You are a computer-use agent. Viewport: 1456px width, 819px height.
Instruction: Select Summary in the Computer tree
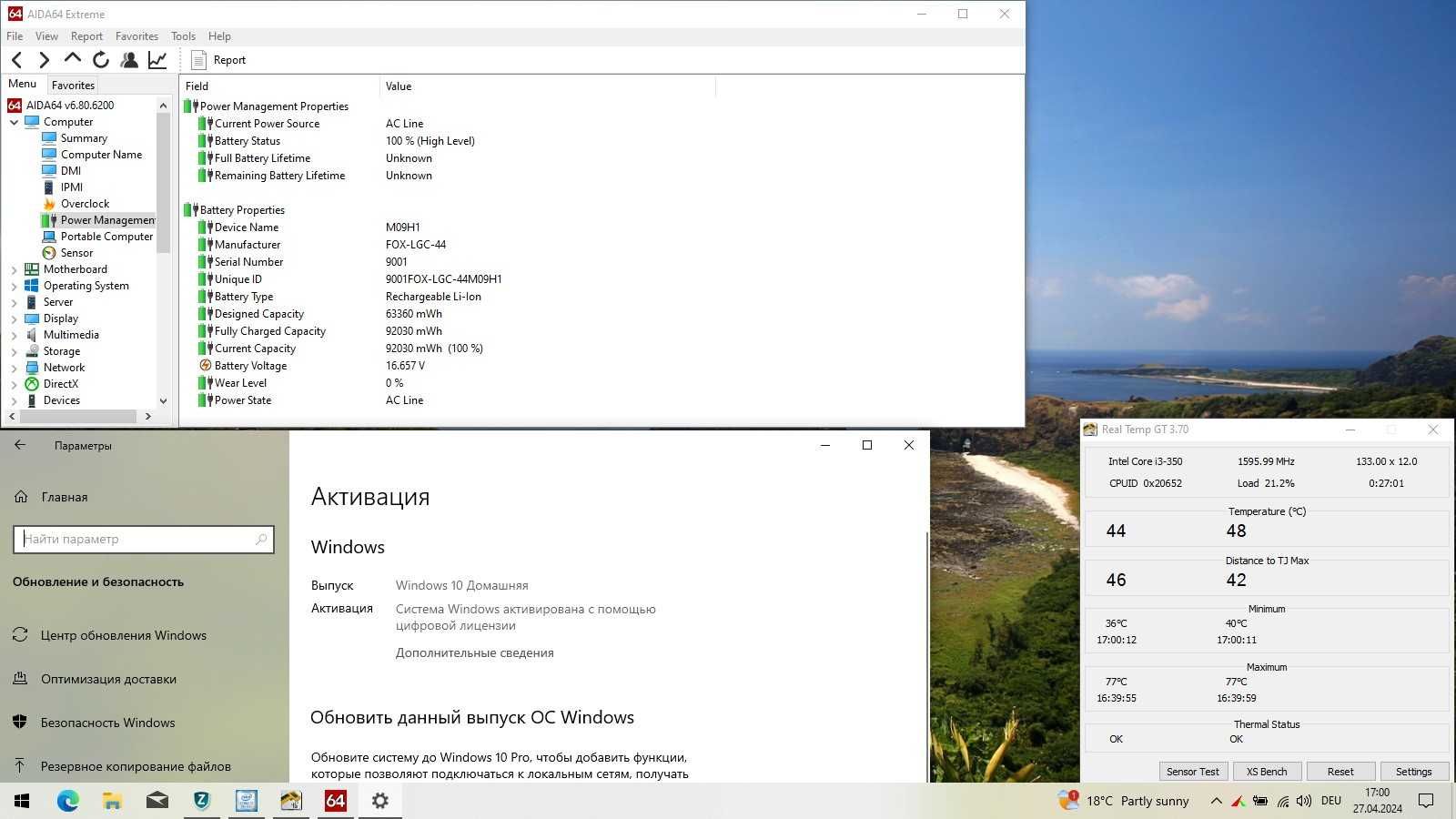pos(84,138)
